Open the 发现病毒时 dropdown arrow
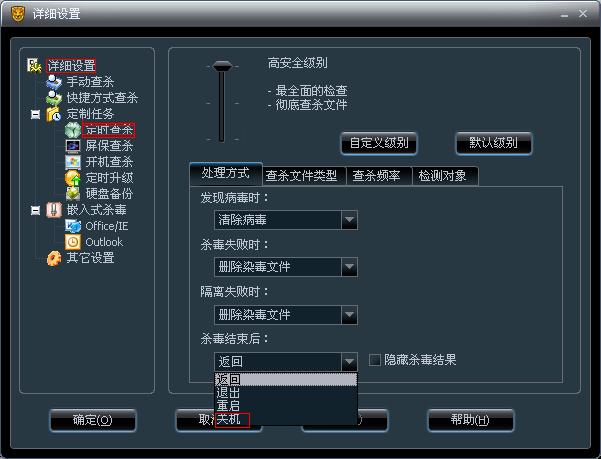Screen dimensions: 601x459 pyautogui.click(x=349, y=220)
